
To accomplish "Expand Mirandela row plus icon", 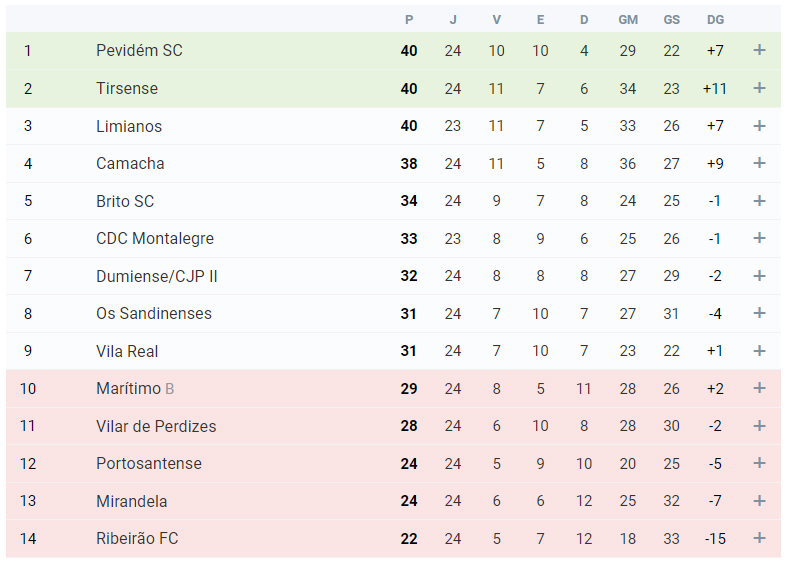I will tap(759, 501).
